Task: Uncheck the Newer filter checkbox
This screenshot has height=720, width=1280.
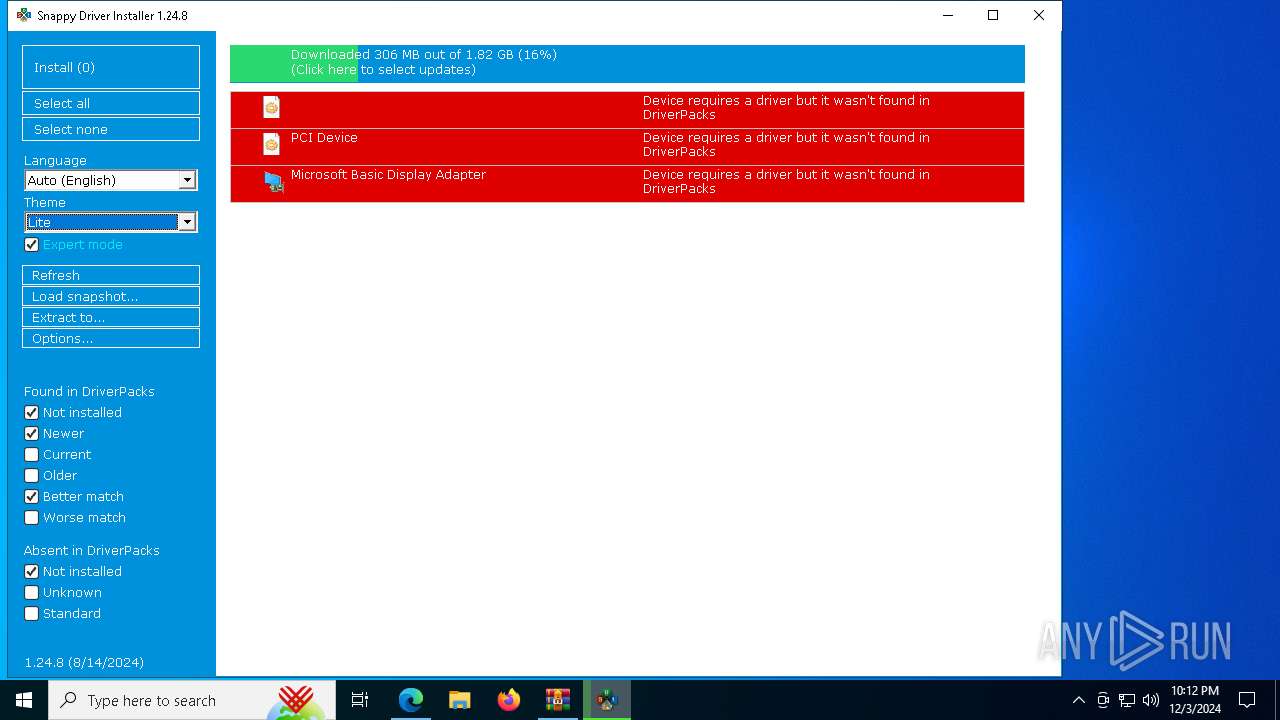Action: coord(31,434)
